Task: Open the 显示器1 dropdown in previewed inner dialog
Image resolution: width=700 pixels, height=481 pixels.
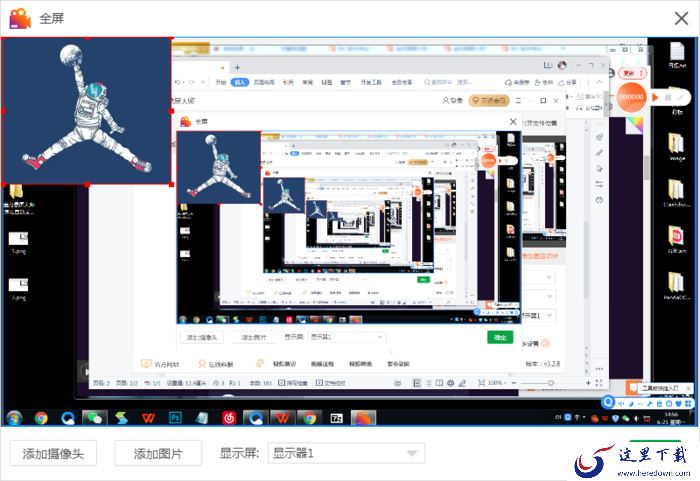Action: coord(347,337)
